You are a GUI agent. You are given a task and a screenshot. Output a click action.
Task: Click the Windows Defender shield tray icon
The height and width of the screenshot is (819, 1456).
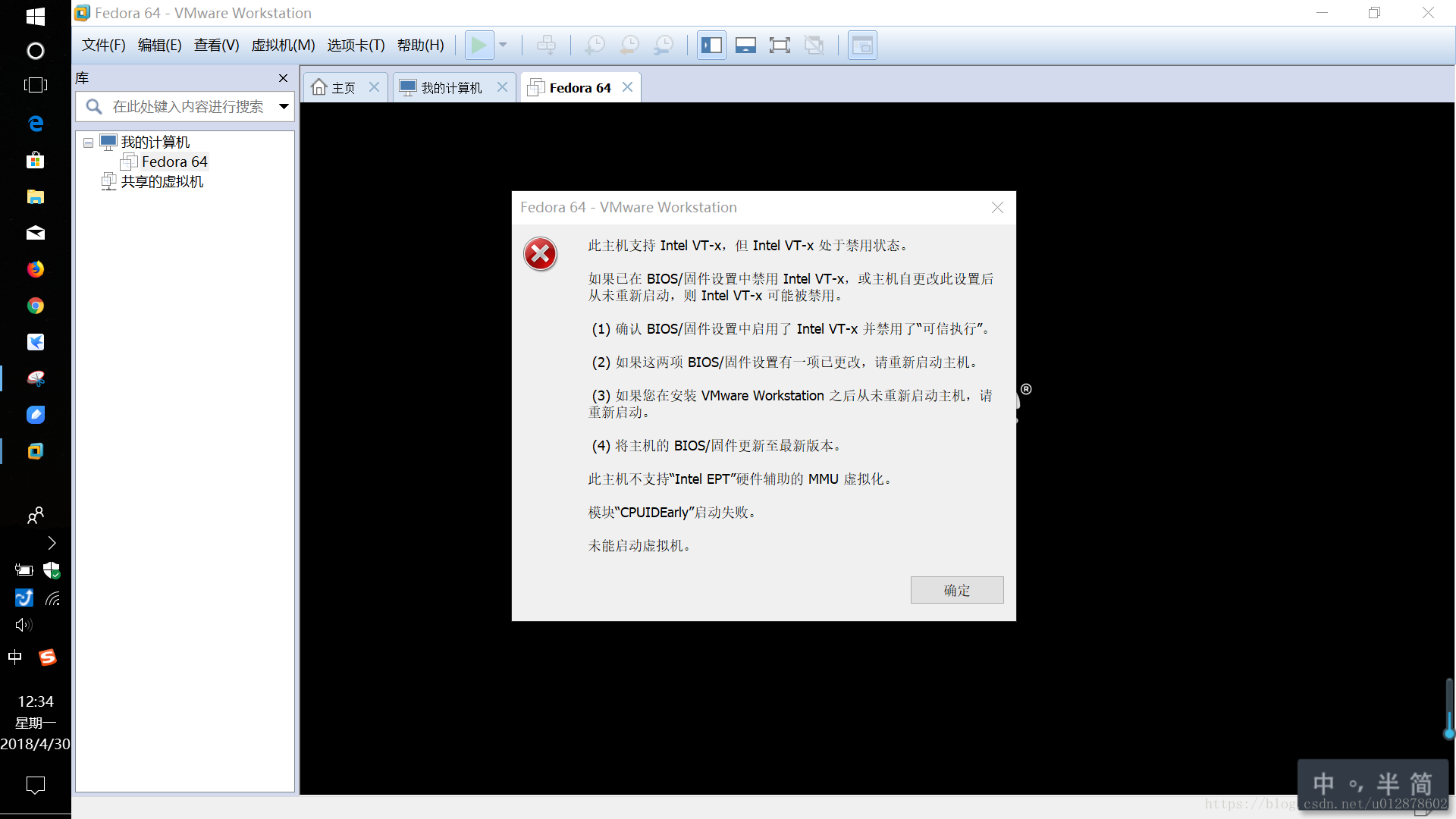52,570
